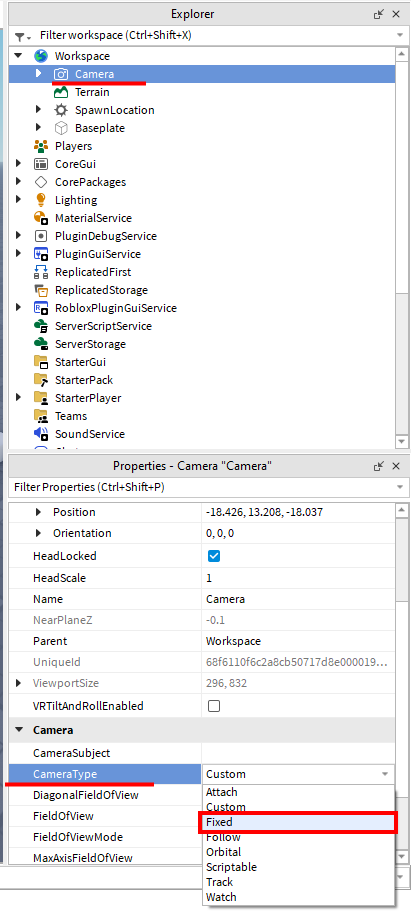Screen dimensions: 411x922
Task: Select the Teams item in Explorer
Action: click(x=71, y=416)
